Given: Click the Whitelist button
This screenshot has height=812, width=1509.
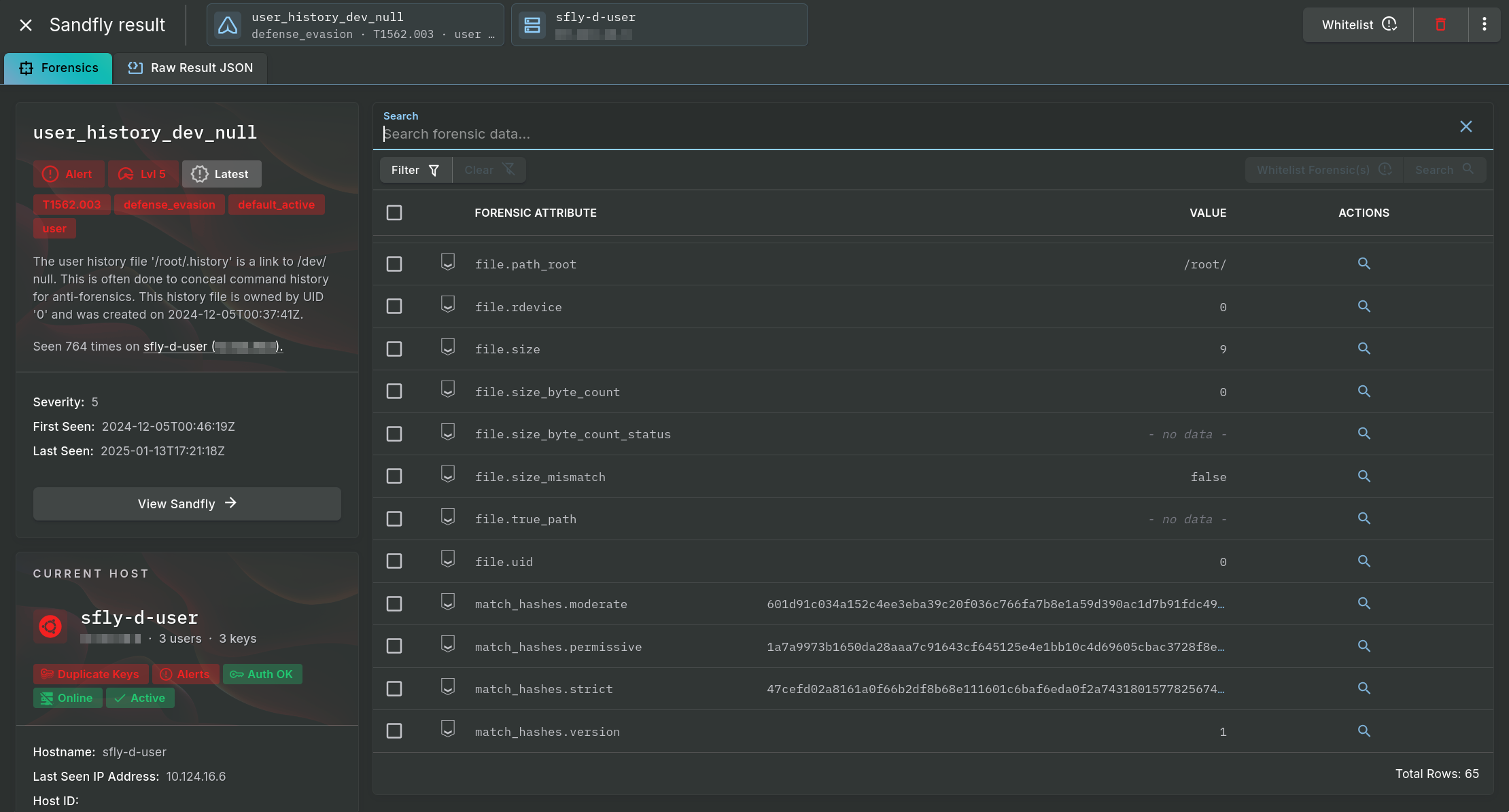Looking at the screenshot, I should coord(1358,25).
